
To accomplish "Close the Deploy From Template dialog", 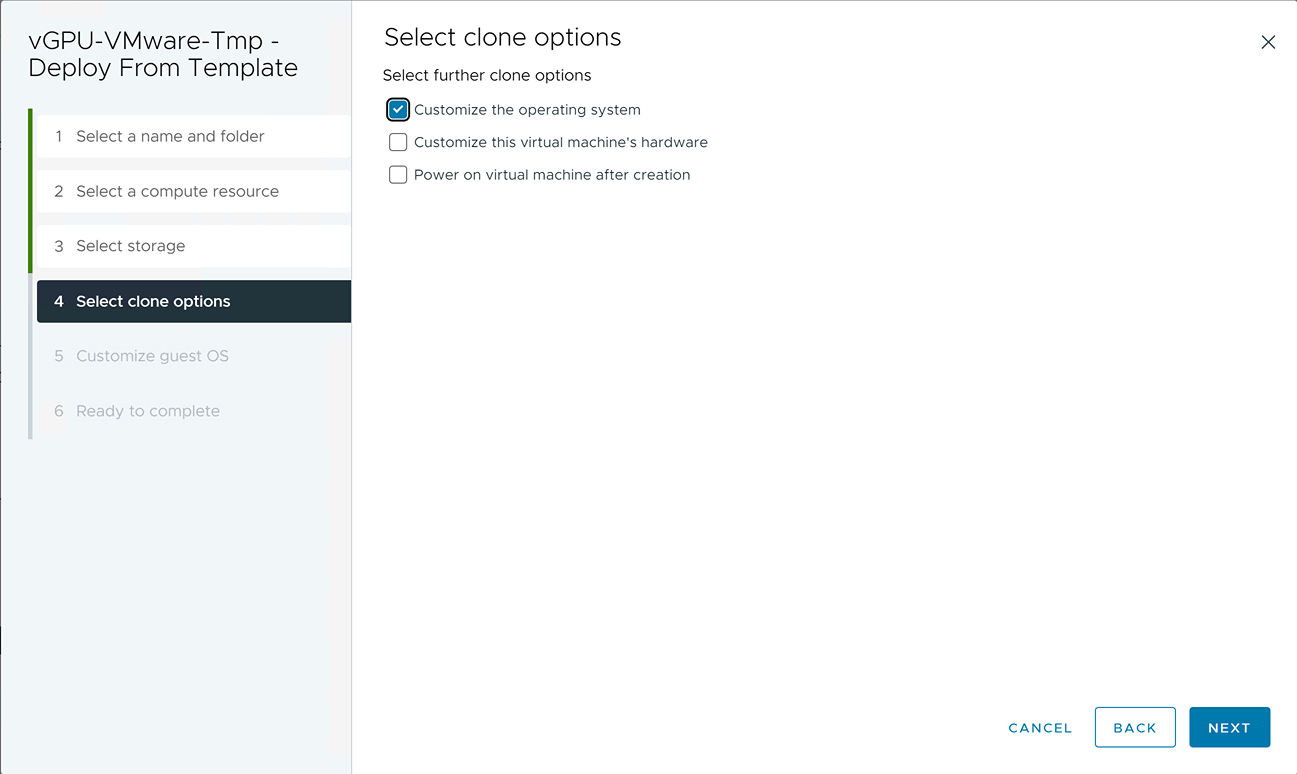I will click(1268, 42).
